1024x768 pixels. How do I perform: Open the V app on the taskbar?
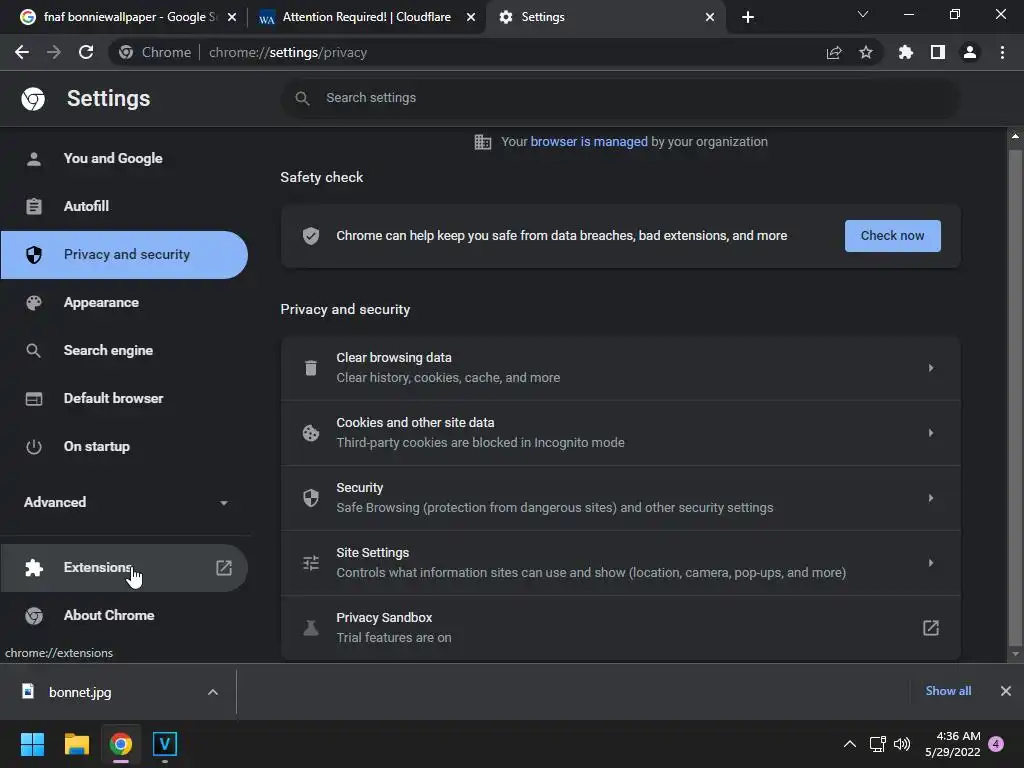coord(165,744)
